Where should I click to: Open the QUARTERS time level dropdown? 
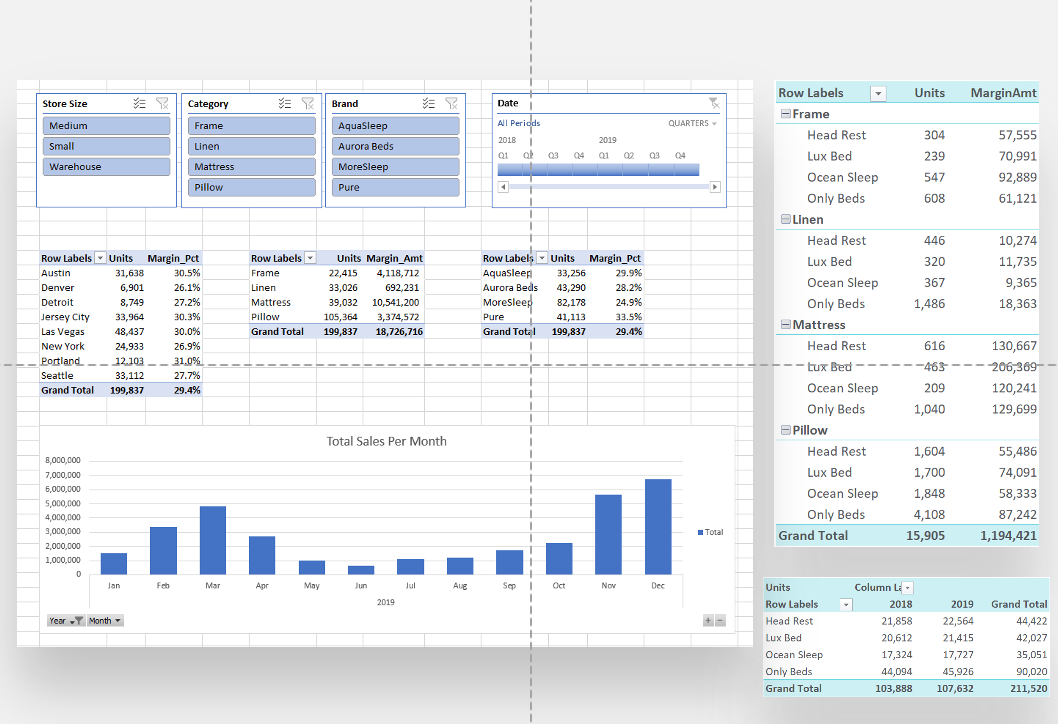[x=692, y=123]
